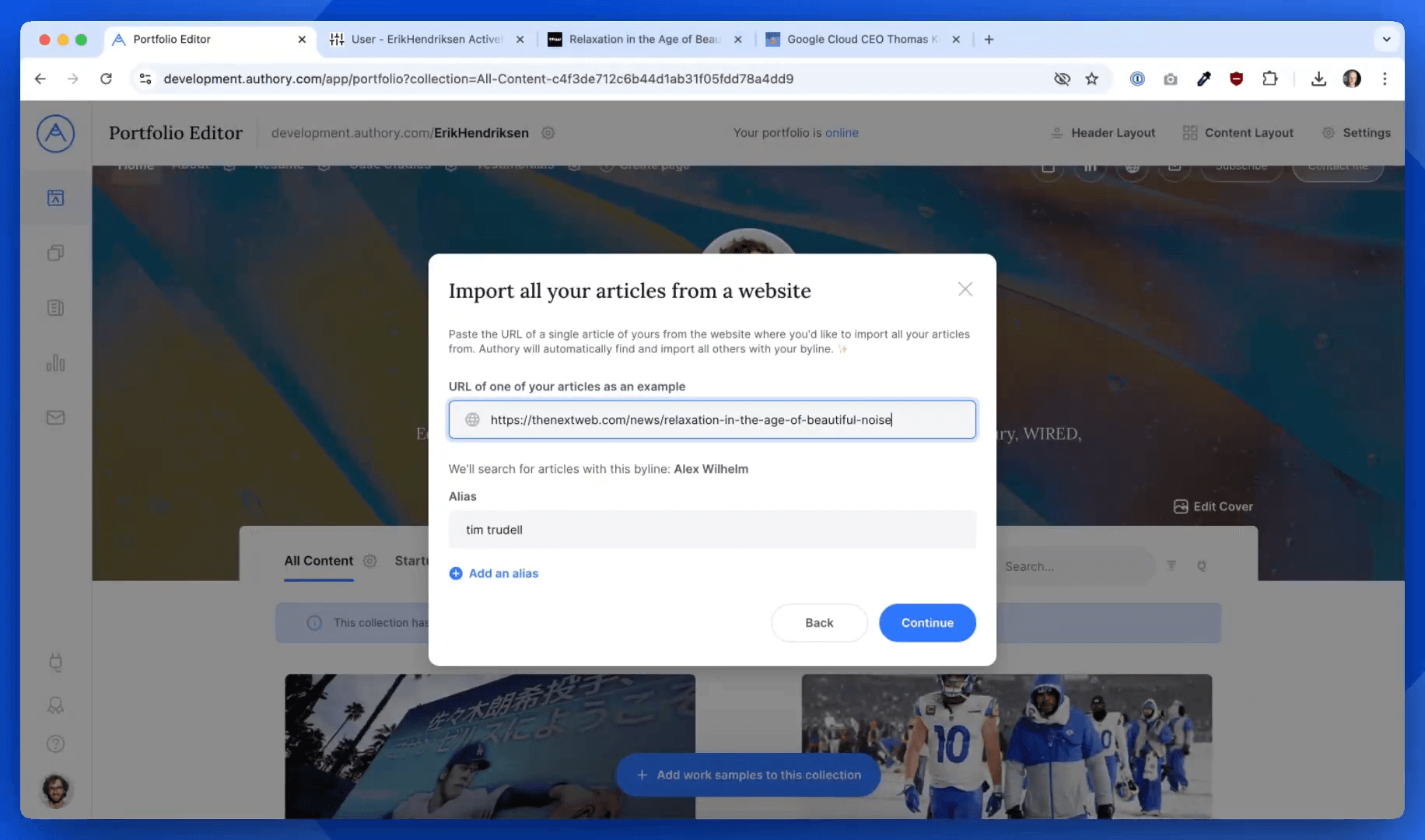The image size is (1425, 840).
Task: Click the Add an alias link
Action: [502, 573]
